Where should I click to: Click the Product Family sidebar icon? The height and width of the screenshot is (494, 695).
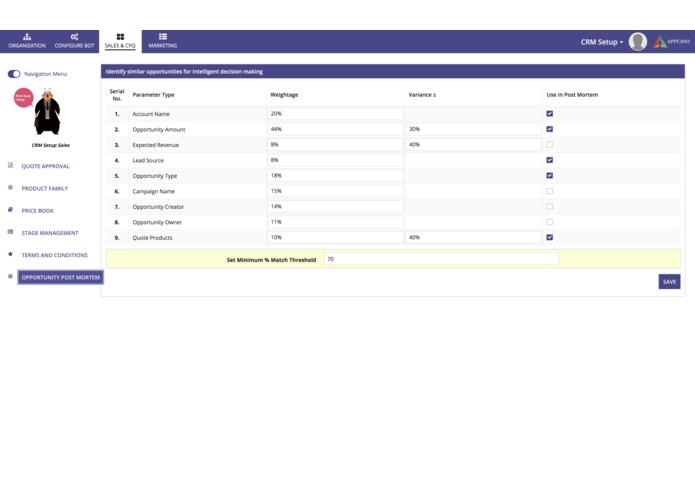10,188
